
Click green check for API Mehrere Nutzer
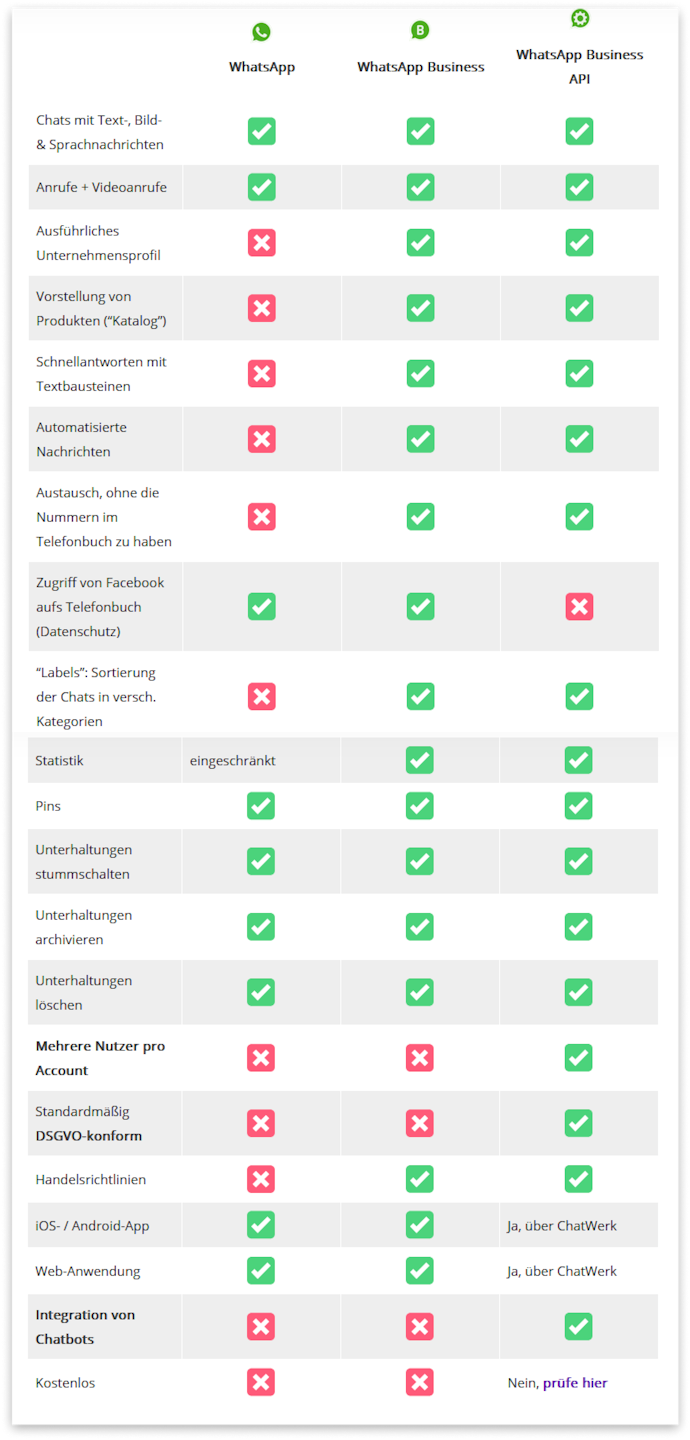579,1058
